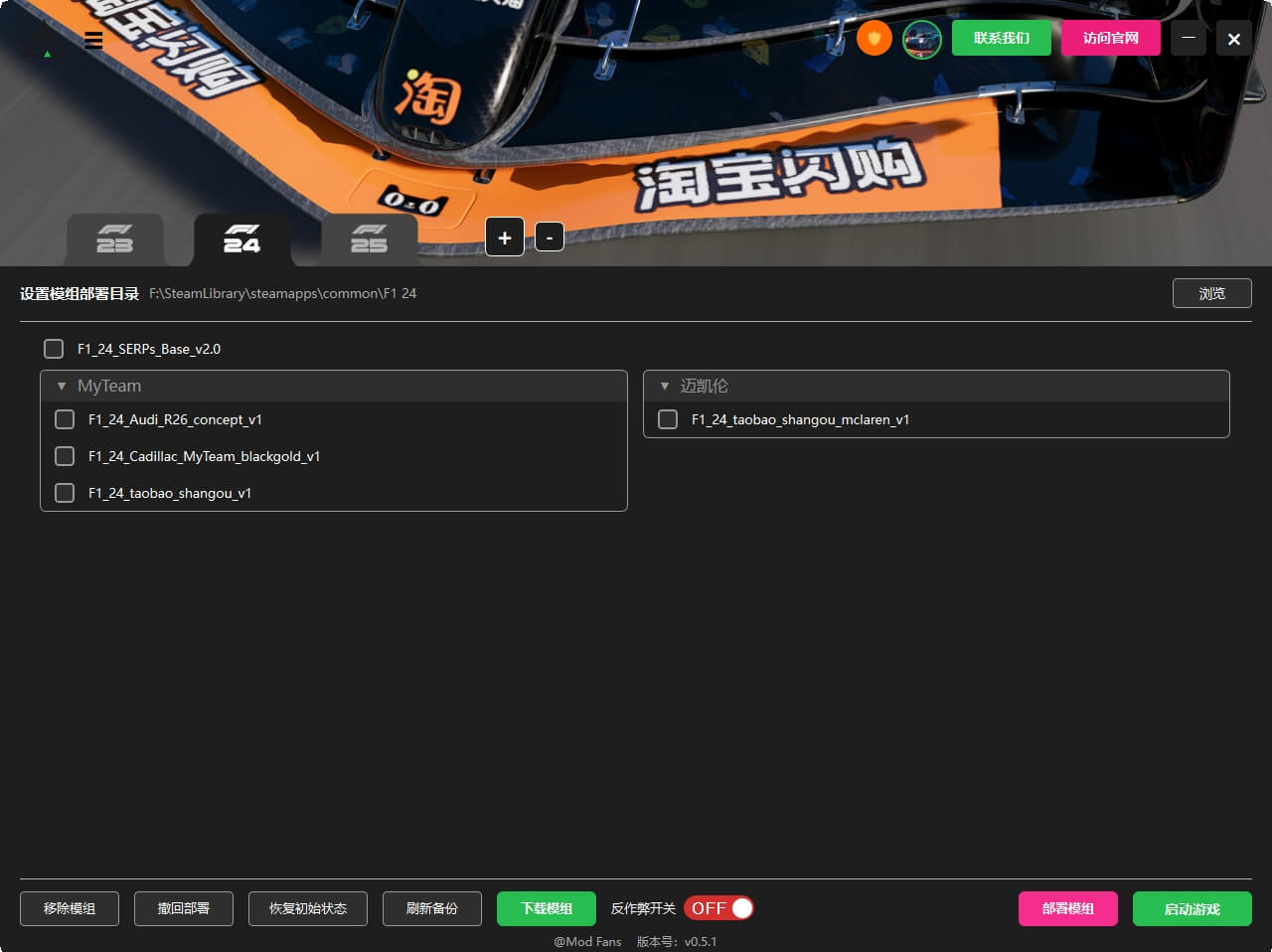Click the mod directory path field
The height and width of the screenshot is (952, 1272).
(x=283, y=293)
